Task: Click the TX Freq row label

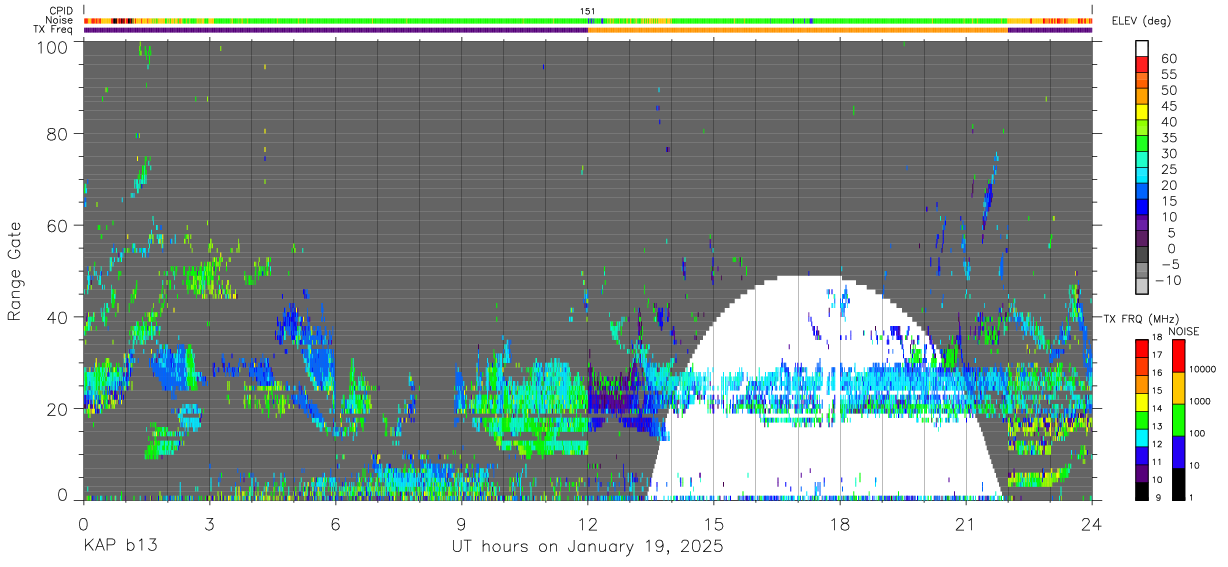Action: coord(54,30)
